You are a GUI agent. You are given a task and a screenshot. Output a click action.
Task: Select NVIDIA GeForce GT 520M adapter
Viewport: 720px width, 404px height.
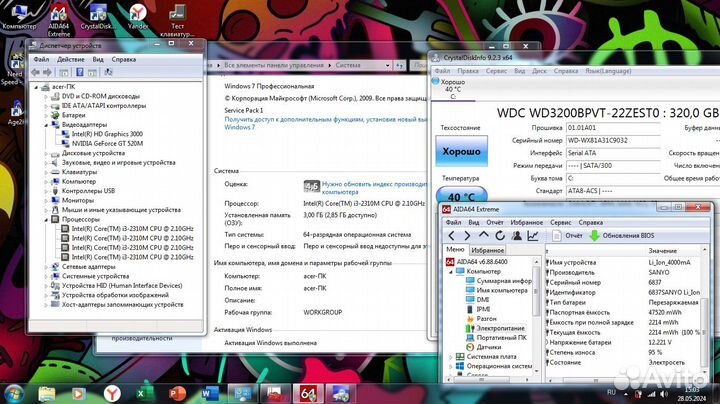point(107,144)
